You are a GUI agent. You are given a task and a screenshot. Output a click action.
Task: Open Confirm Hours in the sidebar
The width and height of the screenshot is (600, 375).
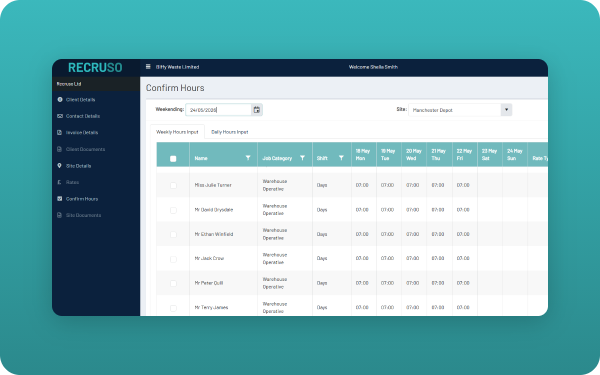[82, 199]
